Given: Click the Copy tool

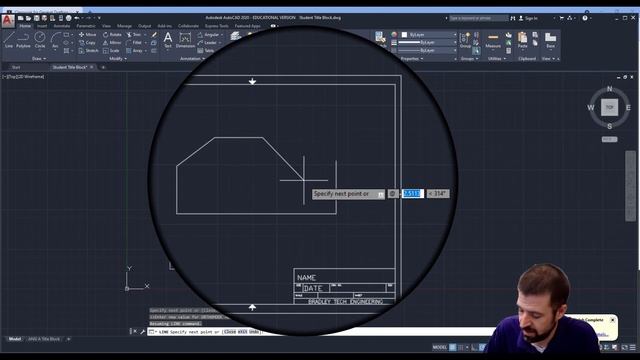Looking at the screenshot, I should point(87,42).
